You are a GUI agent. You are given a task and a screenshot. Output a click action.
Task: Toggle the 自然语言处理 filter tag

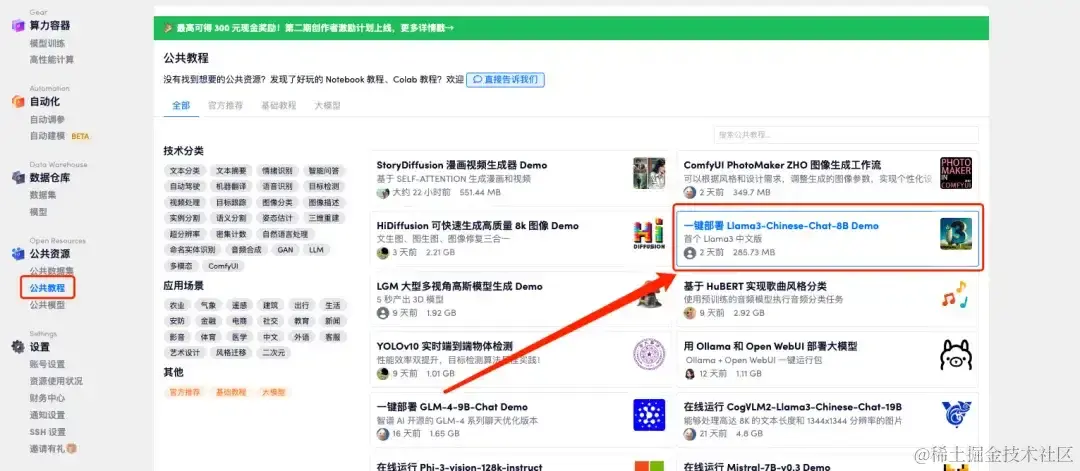coord(284,234)
